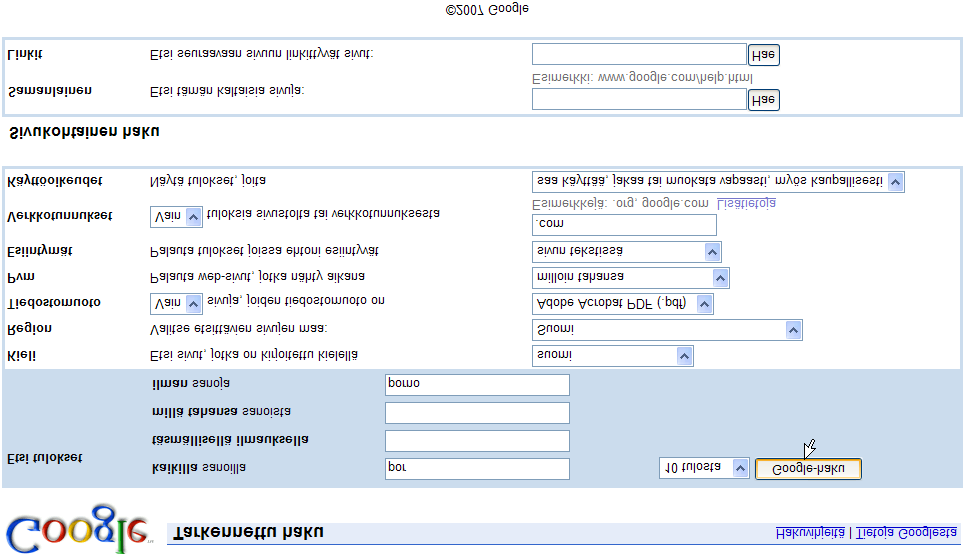
Task: Click the Google logo
Action: click(78, 529)
